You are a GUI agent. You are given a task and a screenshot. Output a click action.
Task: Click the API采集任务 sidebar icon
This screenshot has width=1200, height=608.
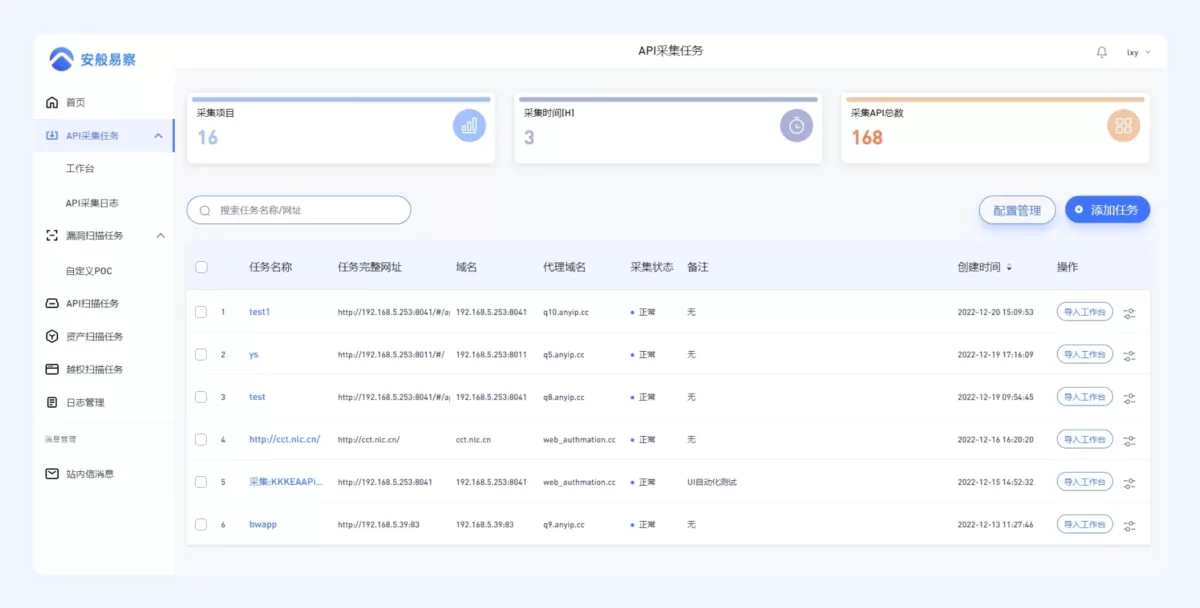pyautogui.click(x=52, y=135)
